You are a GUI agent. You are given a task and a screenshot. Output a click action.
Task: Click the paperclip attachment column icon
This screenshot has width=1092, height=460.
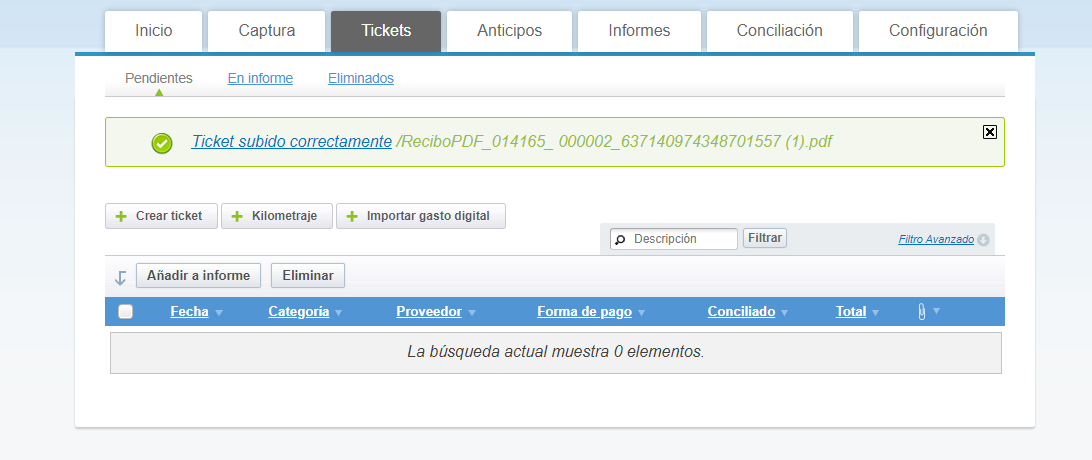click(x=921, y=312)
